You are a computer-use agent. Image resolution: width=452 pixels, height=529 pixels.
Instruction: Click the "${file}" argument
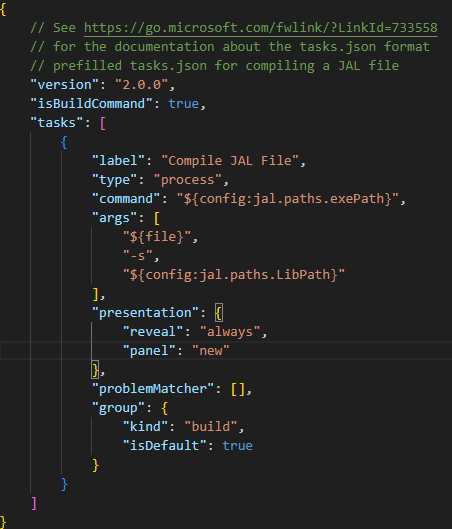tap(157, 237)
